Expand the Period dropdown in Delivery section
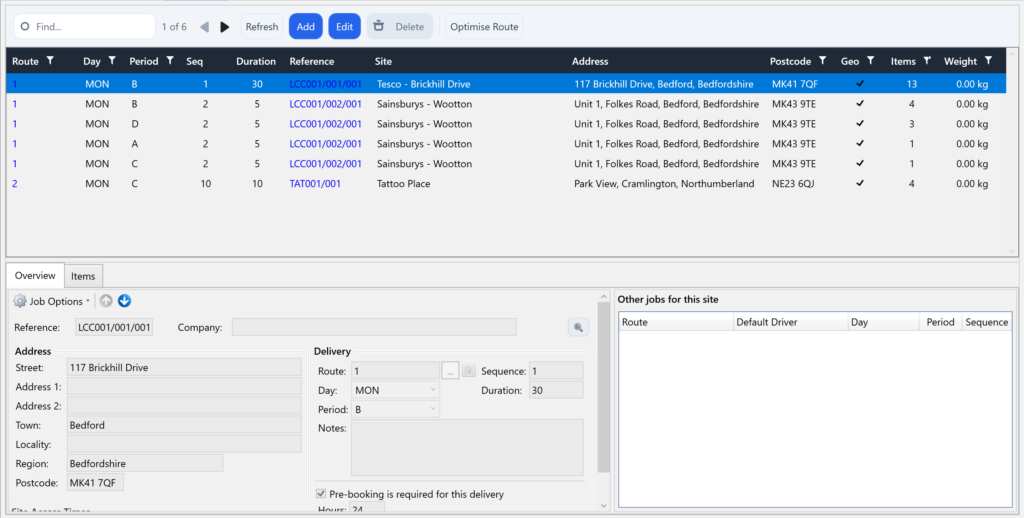 [x=396, y=409]
